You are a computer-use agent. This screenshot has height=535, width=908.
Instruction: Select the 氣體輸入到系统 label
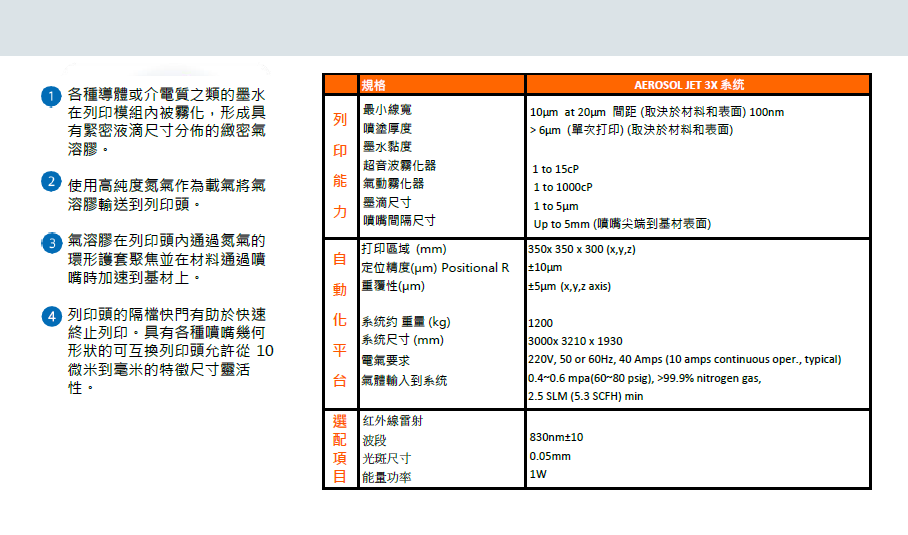tap(404, 380)
